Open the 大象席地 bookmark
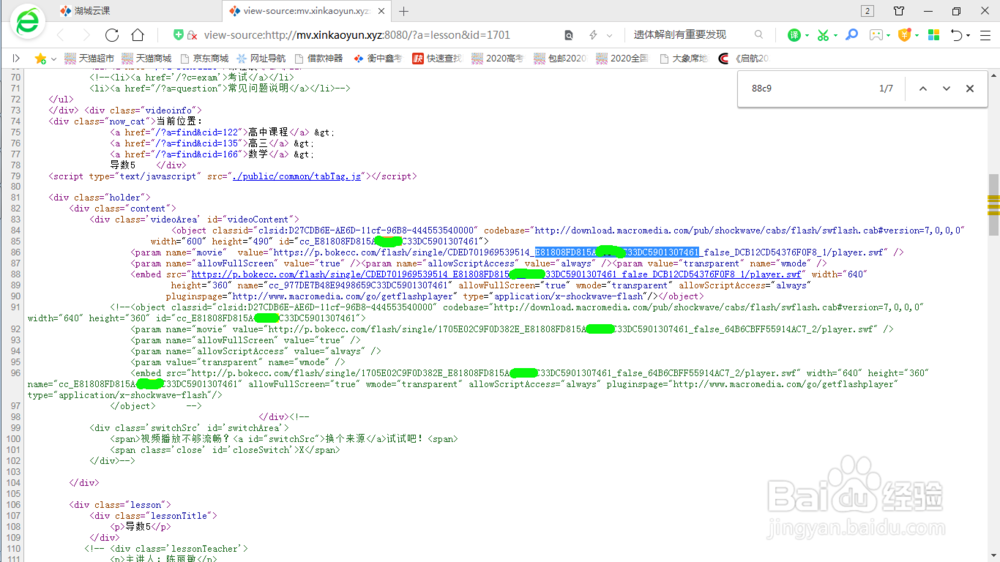The height and width of the screenshot is (562, 1000). click(x=683, y=58)
